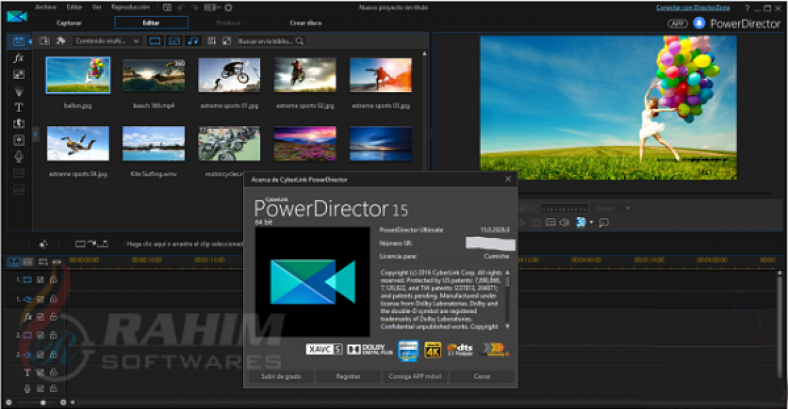The image size is (788, 409).
Task: Open the Voice-over recording room microphone icon
Action: pyautogui.click(x=18, y=156)
